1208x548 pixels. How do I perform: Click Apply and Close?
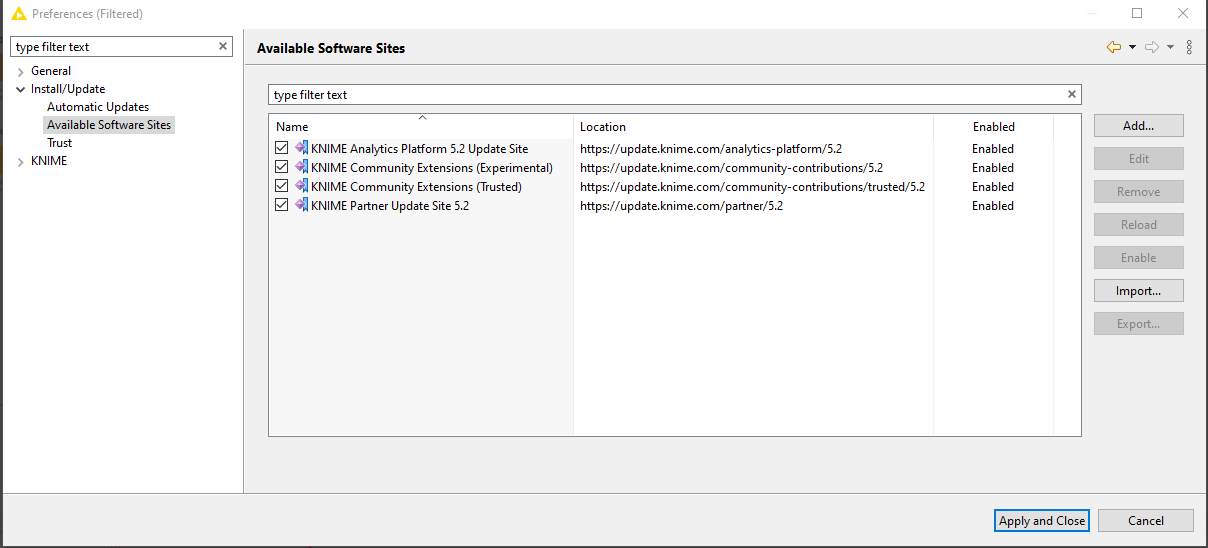[1042, 520]
